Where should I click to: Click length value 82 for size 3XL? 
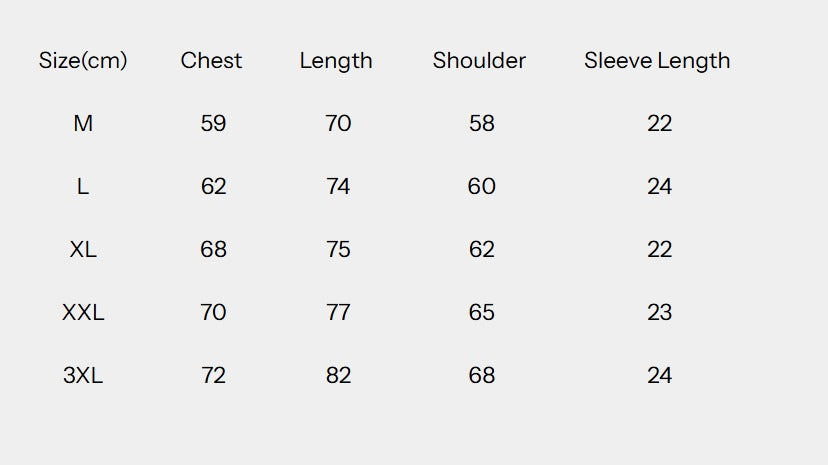[338, 375]
